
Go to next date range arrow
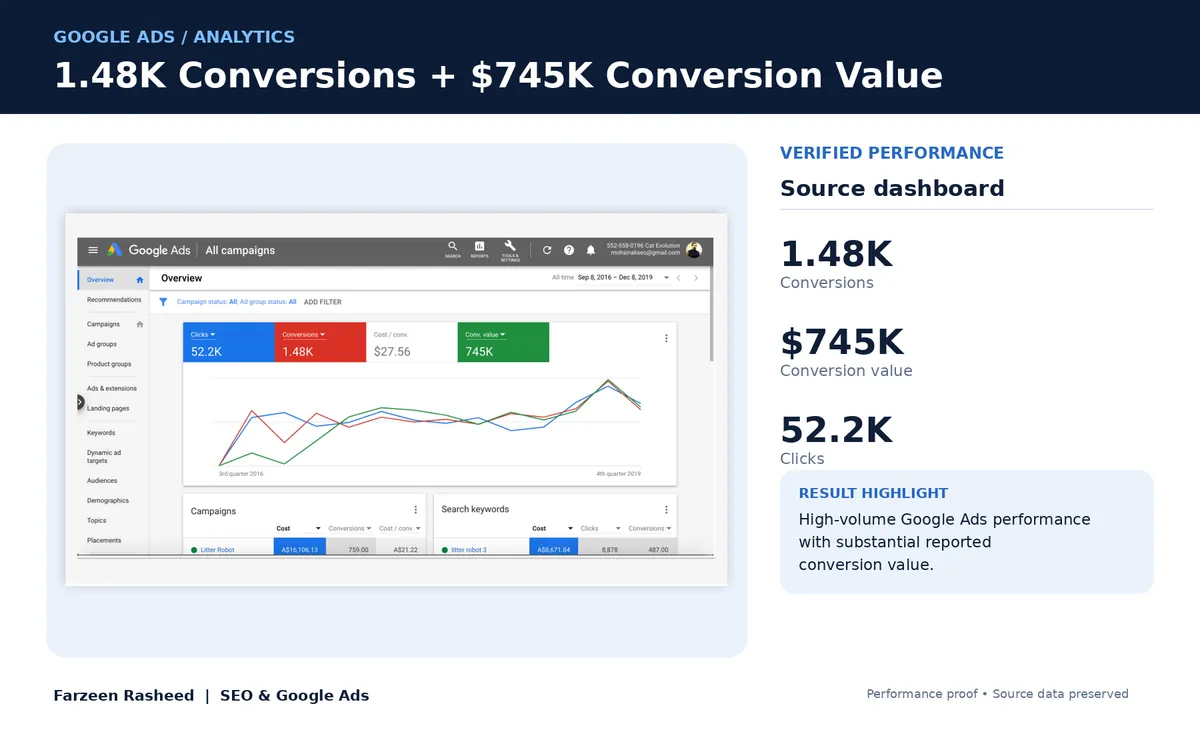[697, 277]
